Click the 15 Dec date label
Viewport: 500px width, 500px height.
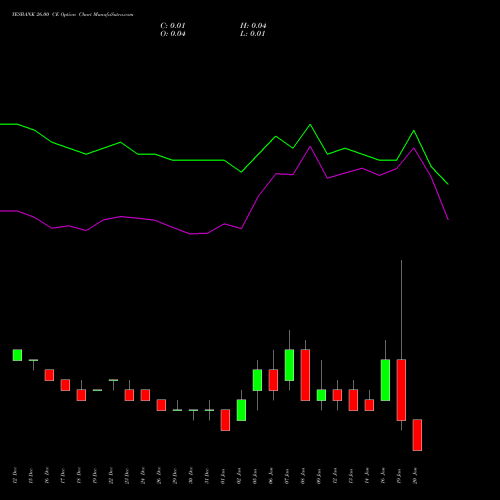(x=31, y=476)
